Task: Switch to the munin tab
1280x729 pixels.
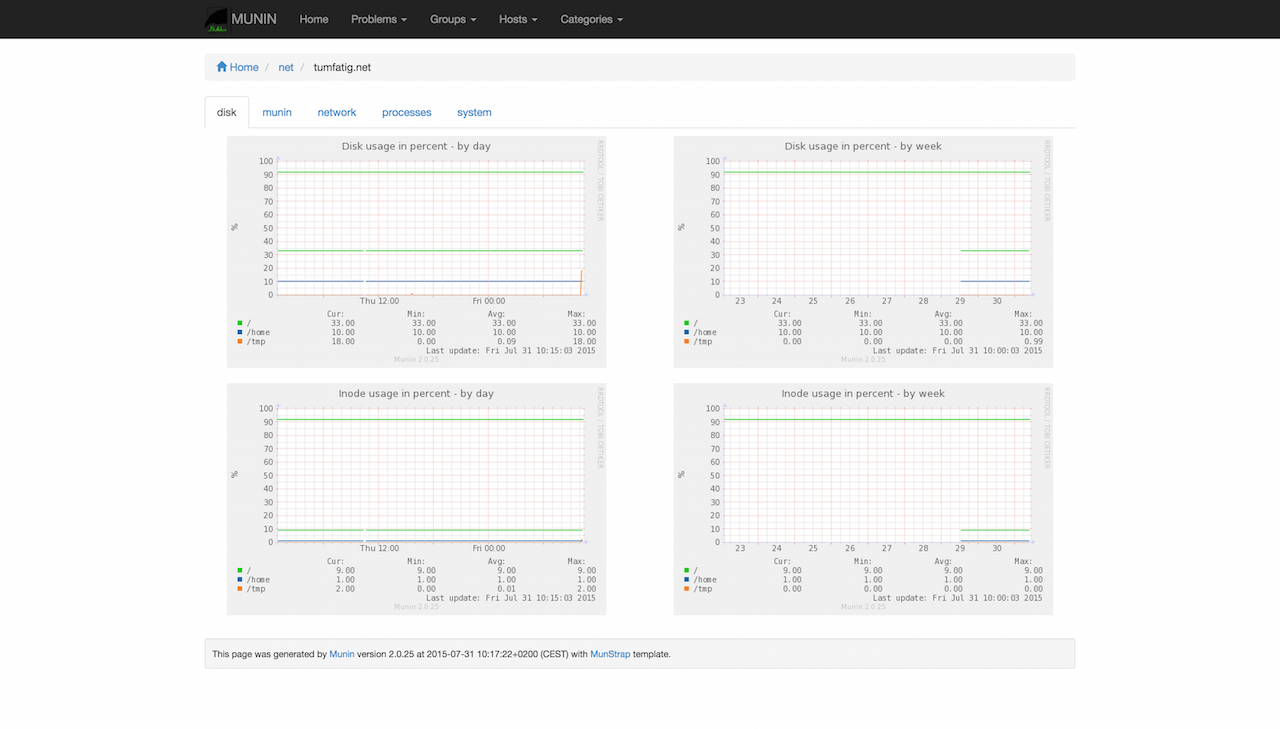Action: pyautogui.click(x=277, y=112)
